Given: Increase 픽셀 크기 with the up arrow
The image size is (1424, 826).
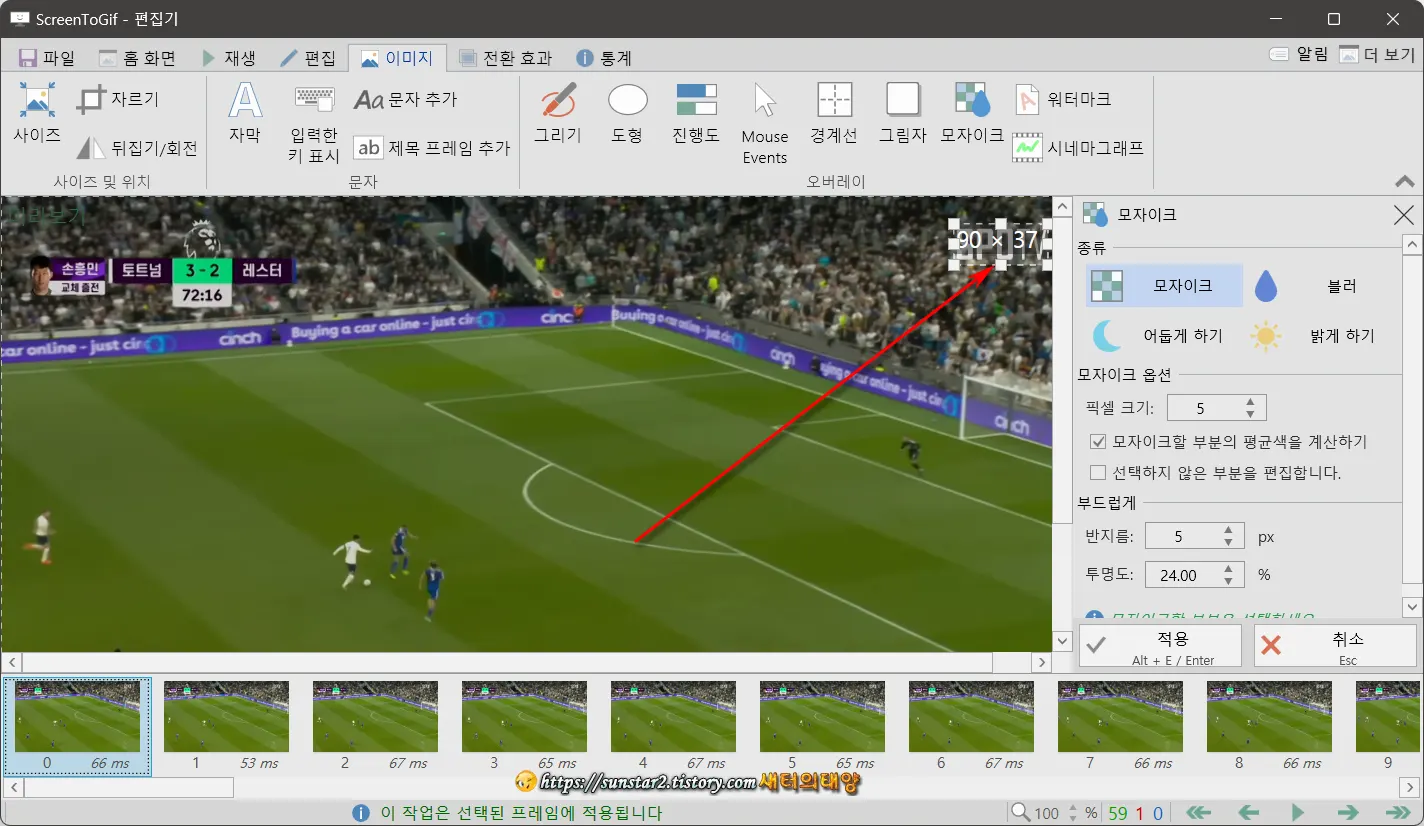Looking at the screenshot, I should pos(1248,401).
